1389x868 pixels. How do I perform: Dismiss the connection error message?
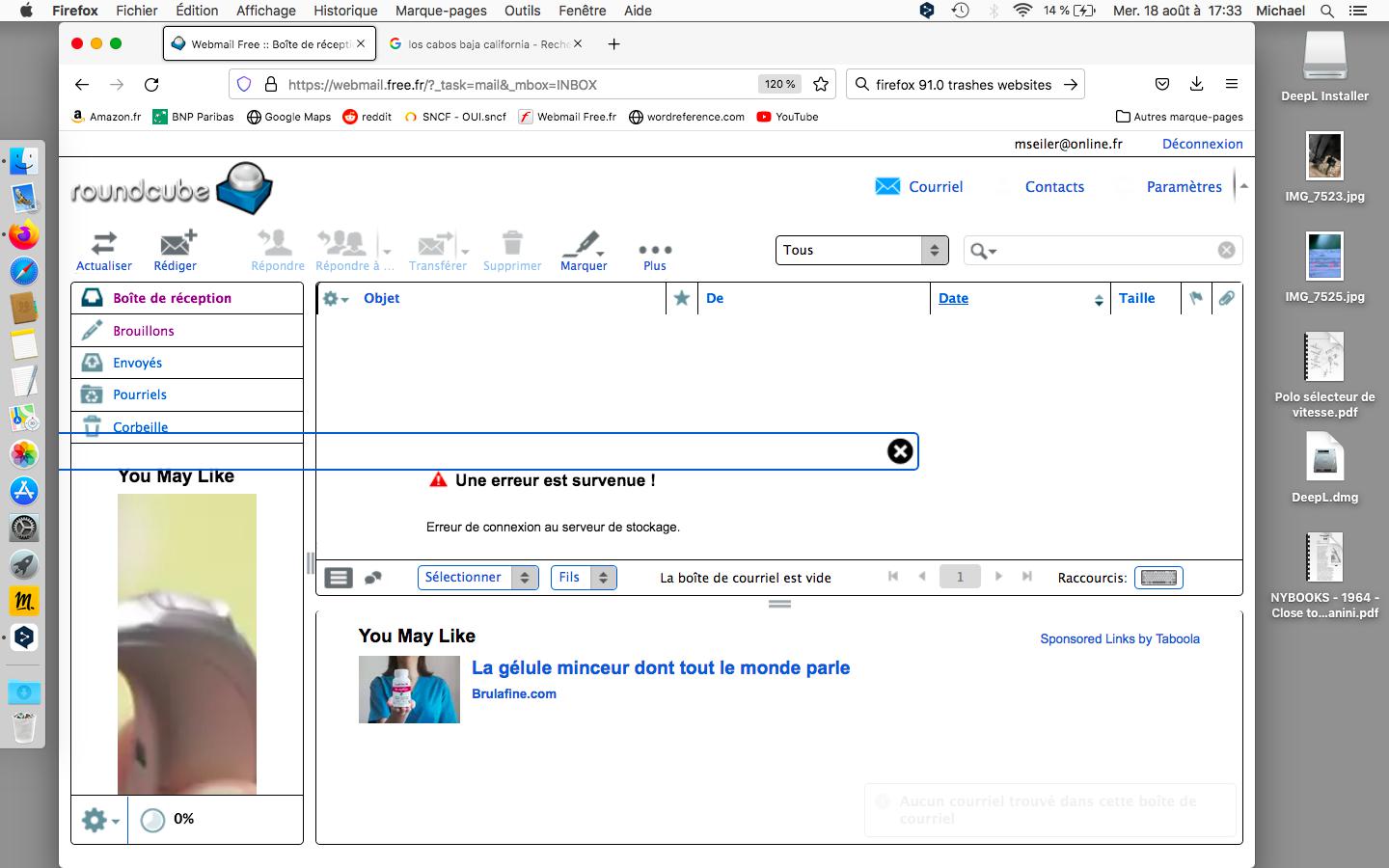(899, 450)
